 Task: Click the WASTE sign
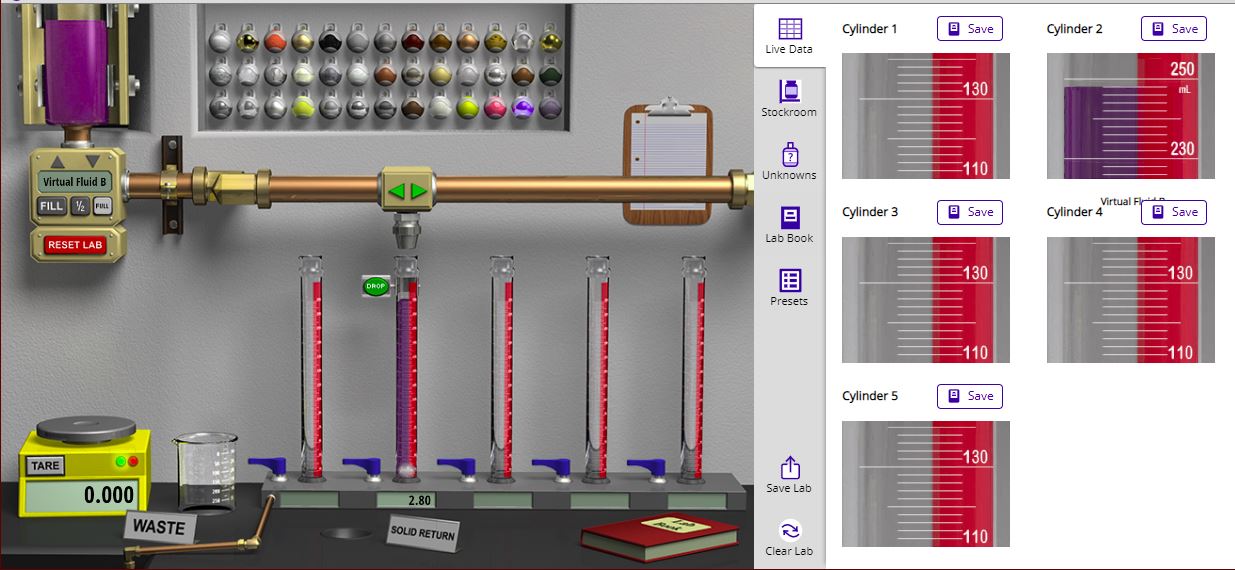[159, 527]
